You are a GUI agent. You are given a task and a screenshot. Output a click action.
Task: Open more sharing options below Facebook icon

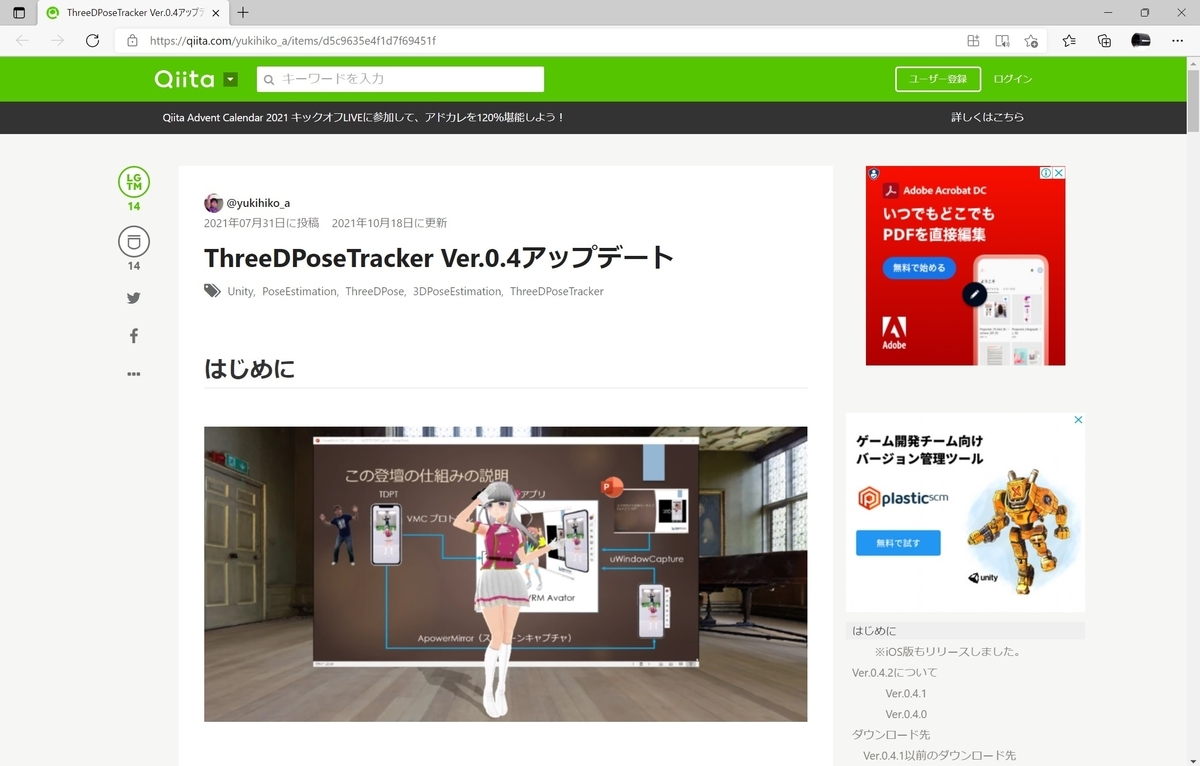point(133,373)
